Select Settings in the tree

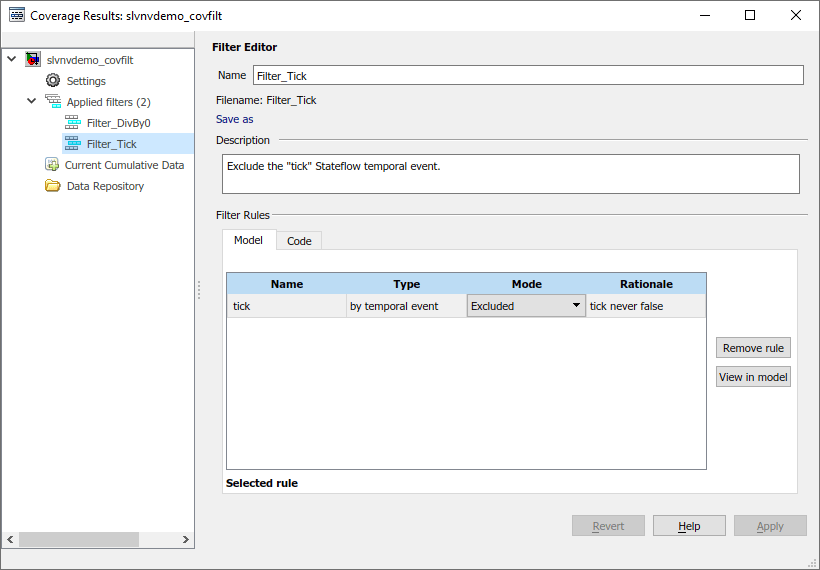point(86,81)
